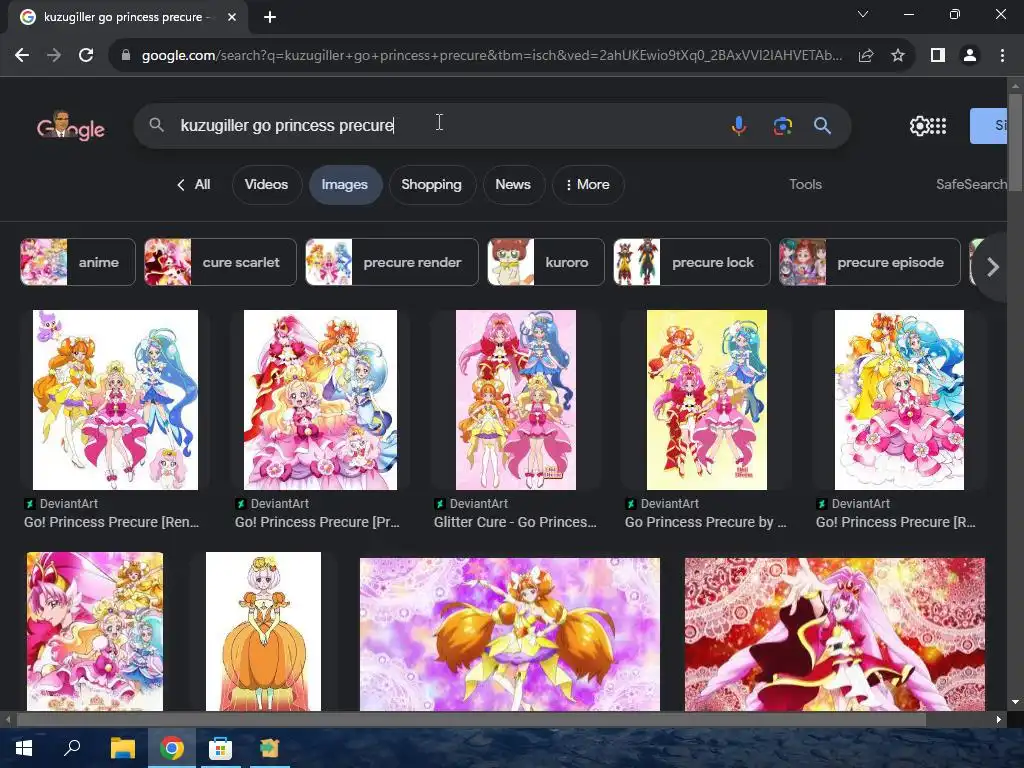The height and width of the screenshot is (768, 1024).
Task: Click Glitter Cure - Go Princes... title link
Action: [x=515, y=522]
